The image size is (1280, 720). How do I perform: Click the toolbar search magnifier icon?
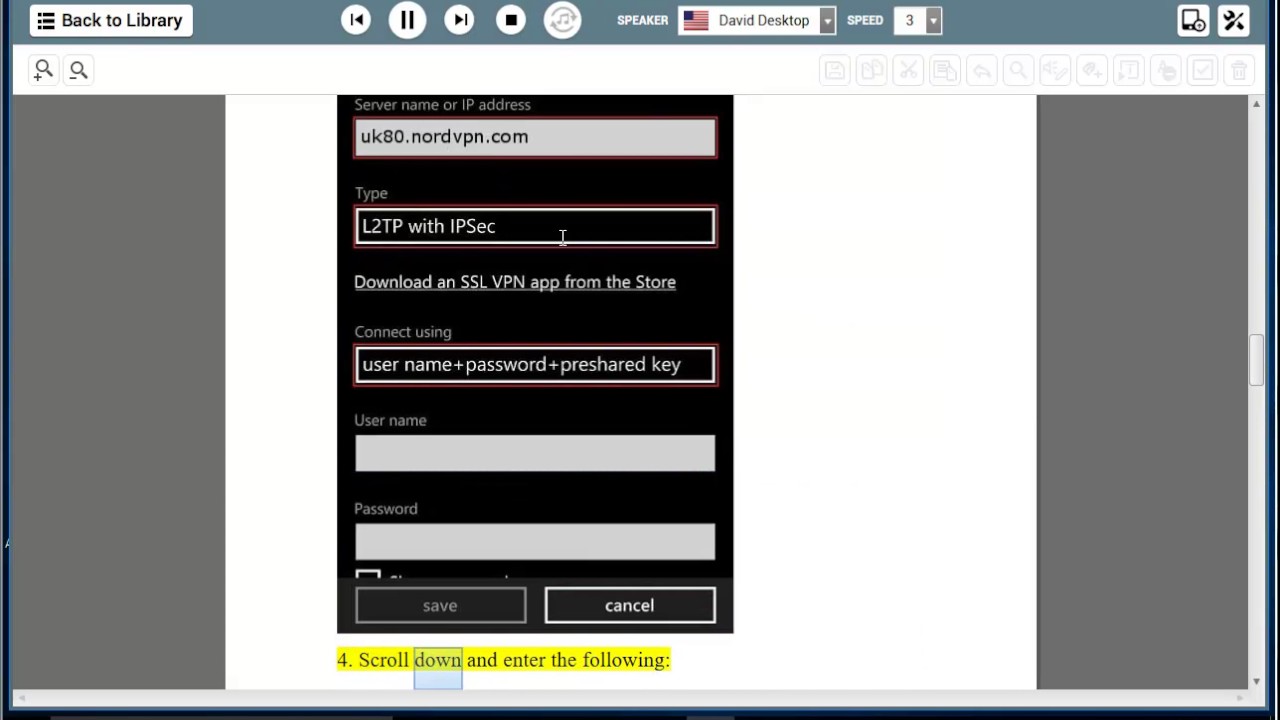[1018, 70]
